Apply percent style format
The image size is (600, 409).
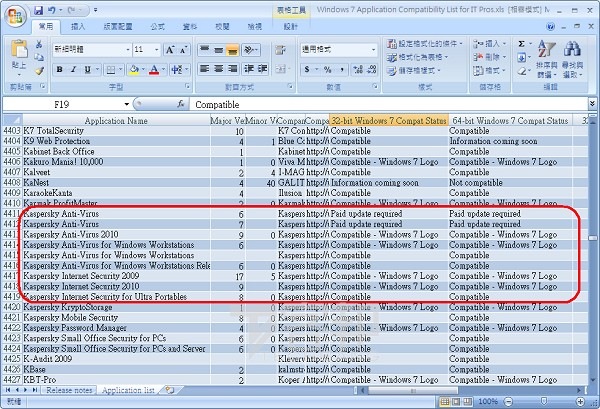(x=328, y=69)
